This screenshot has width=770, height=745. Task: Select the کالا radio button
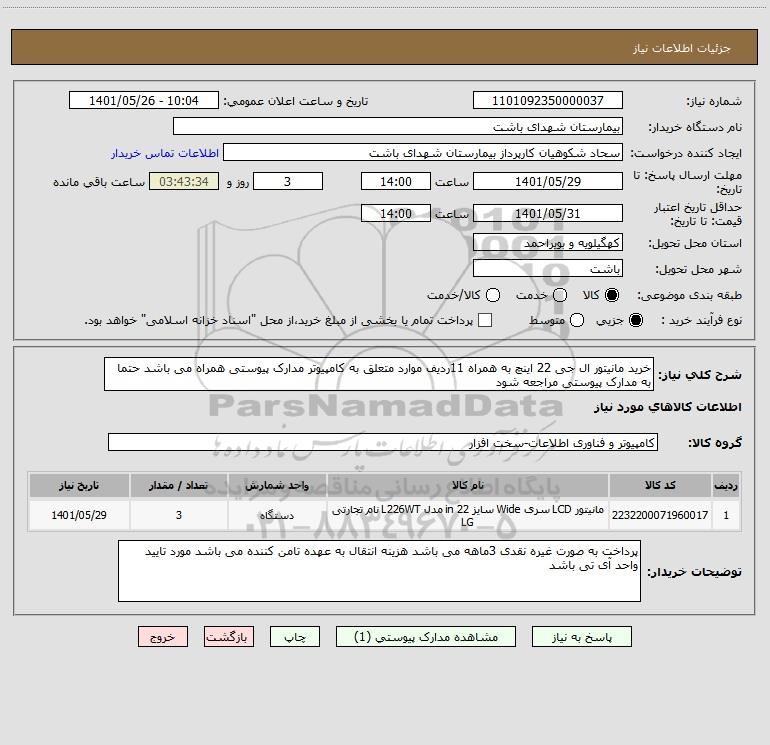point(612,295)
